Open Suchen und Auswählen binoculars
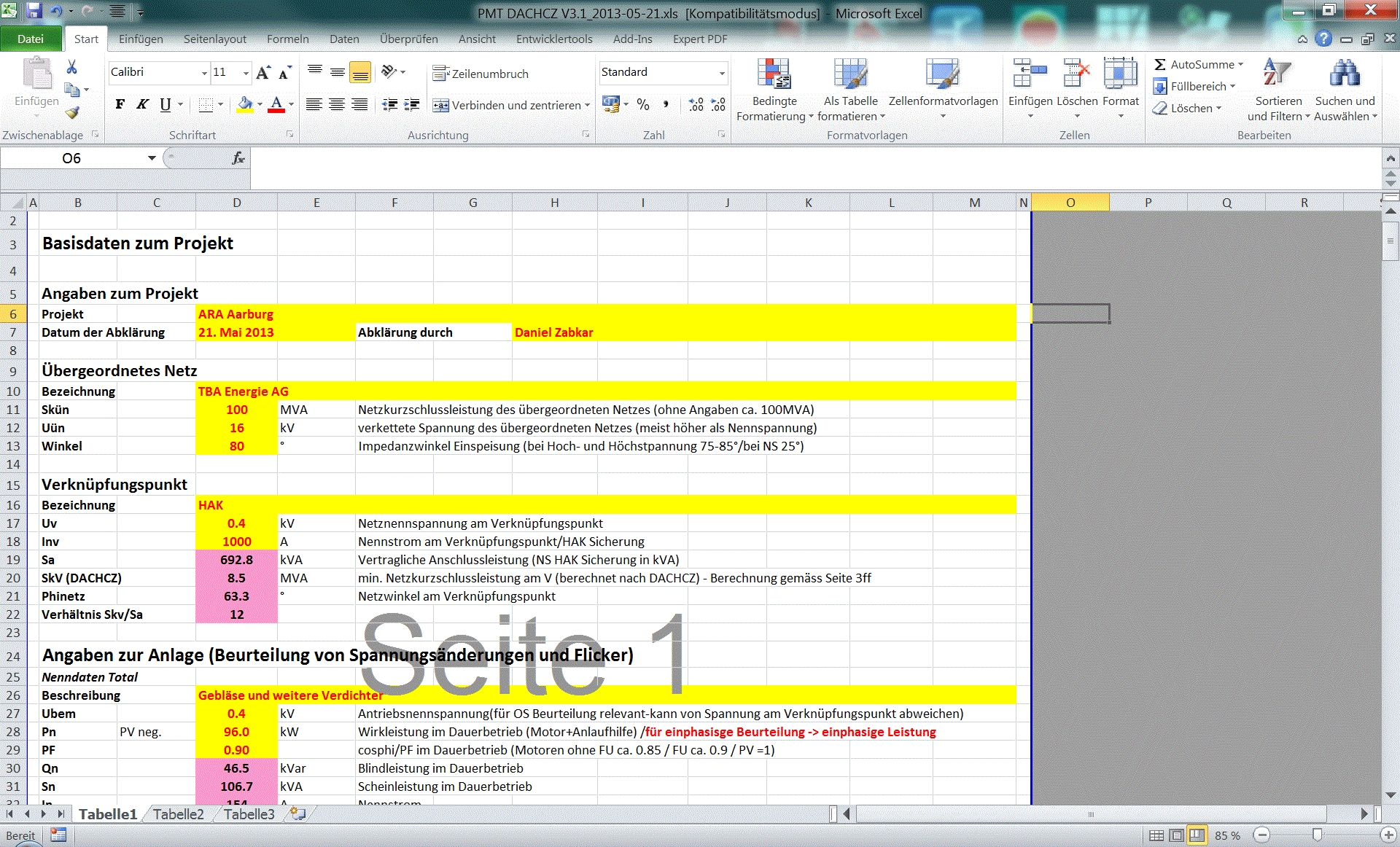1400x847 pixels. pos(1345,90)
